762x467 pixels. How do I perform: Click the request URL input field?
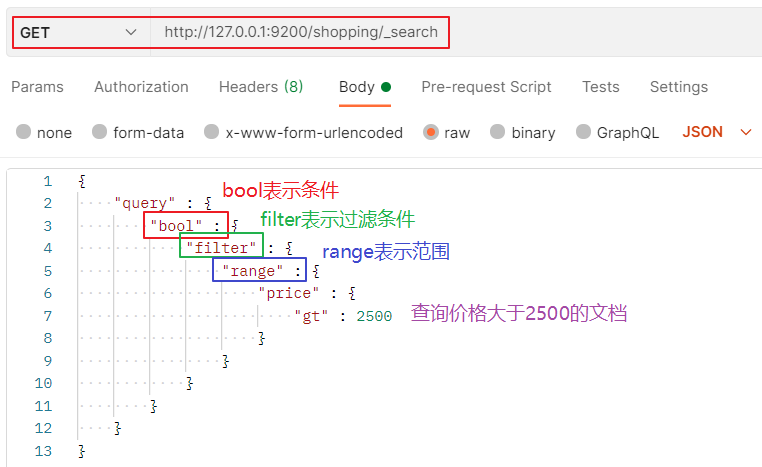pyautogui.click(x=300, y=33)
